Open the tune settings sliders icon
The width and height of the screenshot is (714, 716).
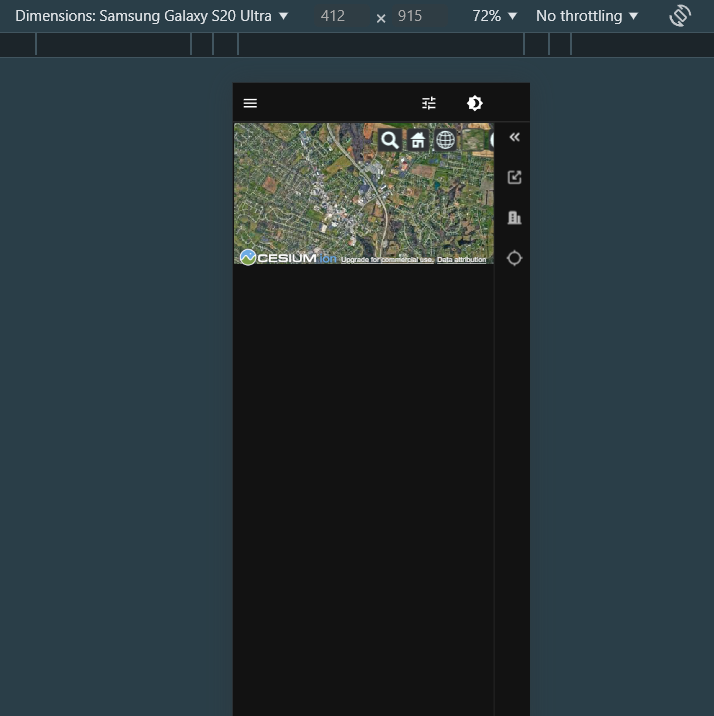tap(429, 103)
